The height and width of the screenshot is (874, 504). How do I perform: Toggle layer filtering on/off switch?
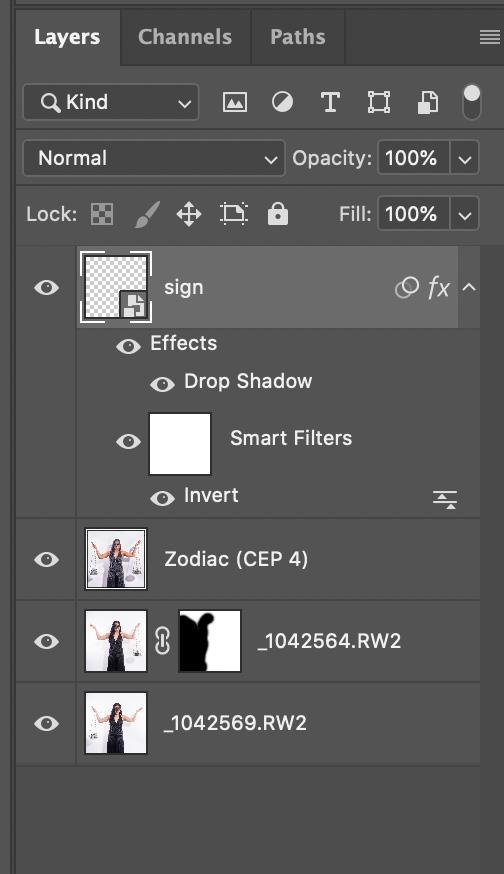[x=472, y=102]
